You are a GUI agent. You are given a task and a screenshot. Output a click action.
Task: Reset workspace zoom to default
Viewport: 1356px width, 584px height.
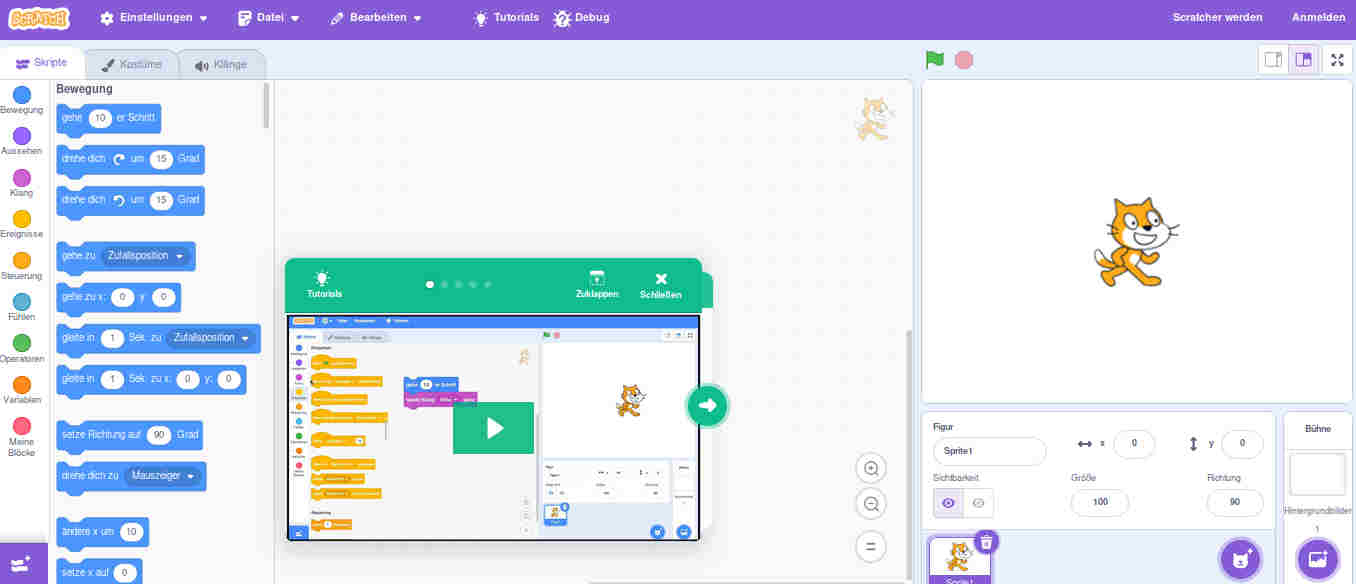(x=871, y=546)
